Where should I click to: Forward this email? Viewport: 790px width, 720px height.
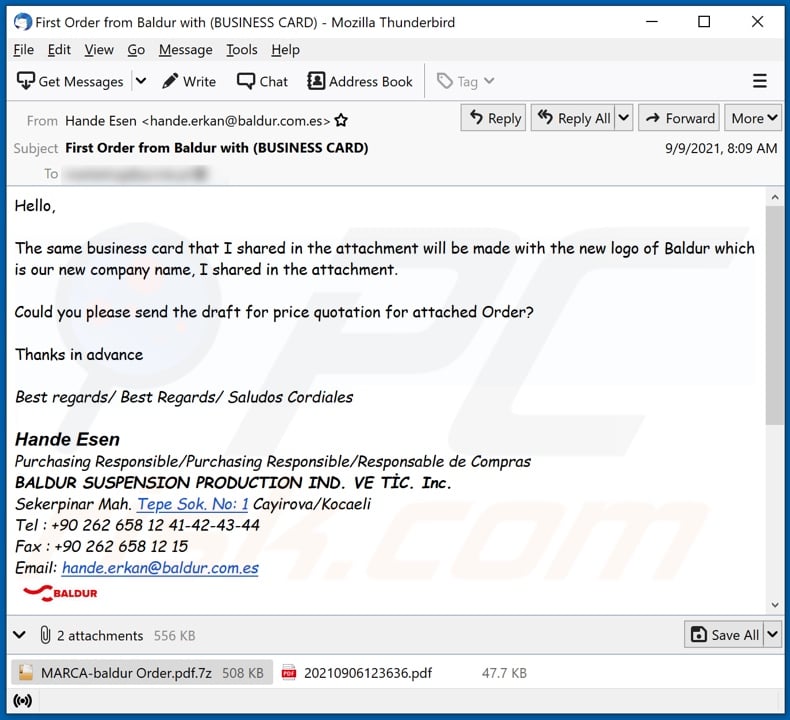coord(679,118)
